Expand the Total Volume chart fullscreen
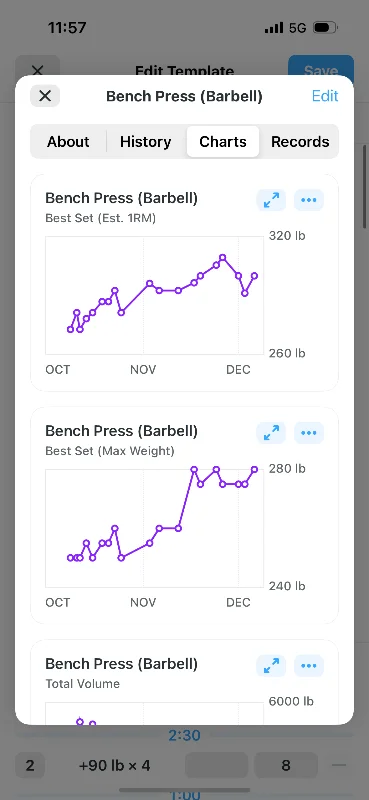This screenshot has height=800, width=369. pyautogui.click(x=271, y=665)
